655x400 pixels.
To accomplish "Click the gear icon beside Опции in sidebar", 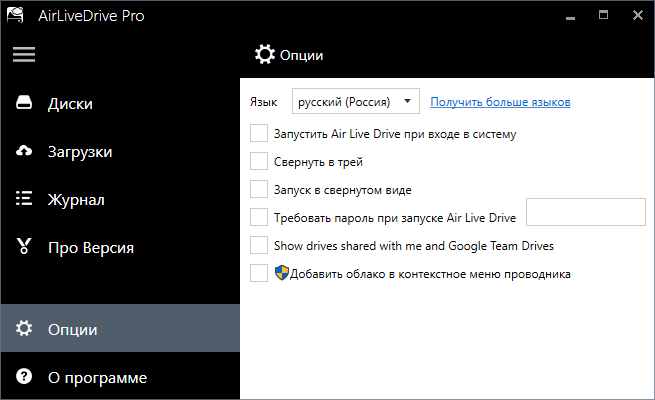I will [x=25, y=329].
